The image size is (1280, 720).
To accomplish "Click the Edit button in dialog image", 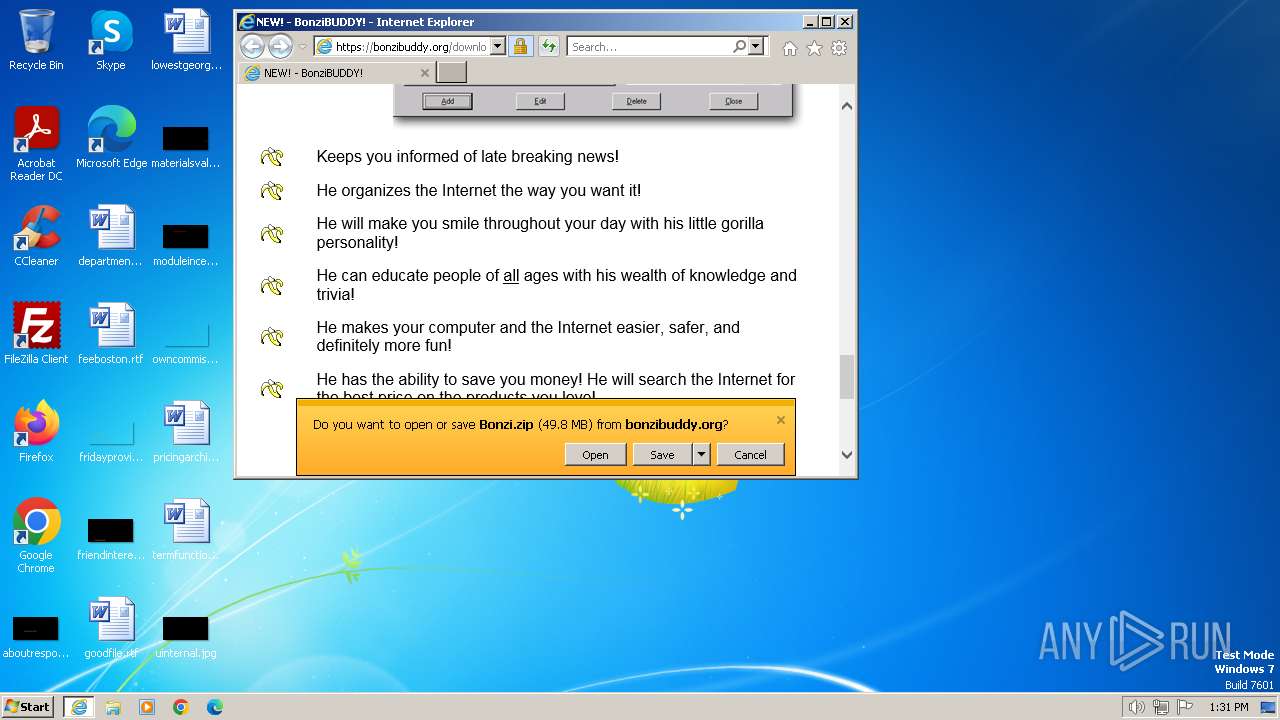I will coord(540,101).
